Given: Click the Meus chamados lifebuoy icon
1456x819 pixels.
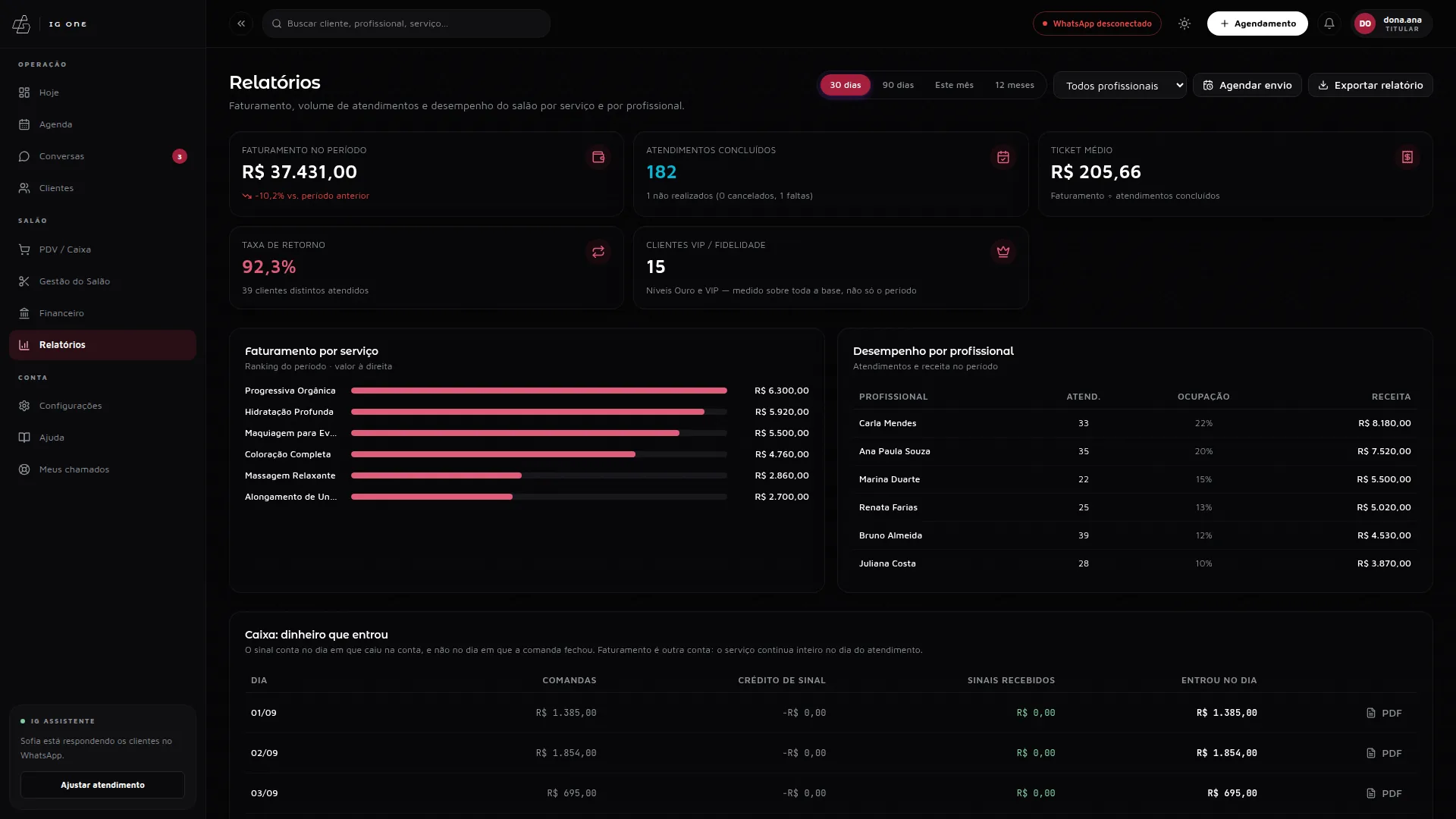Looking at the screenshot, I should point(24,469).
